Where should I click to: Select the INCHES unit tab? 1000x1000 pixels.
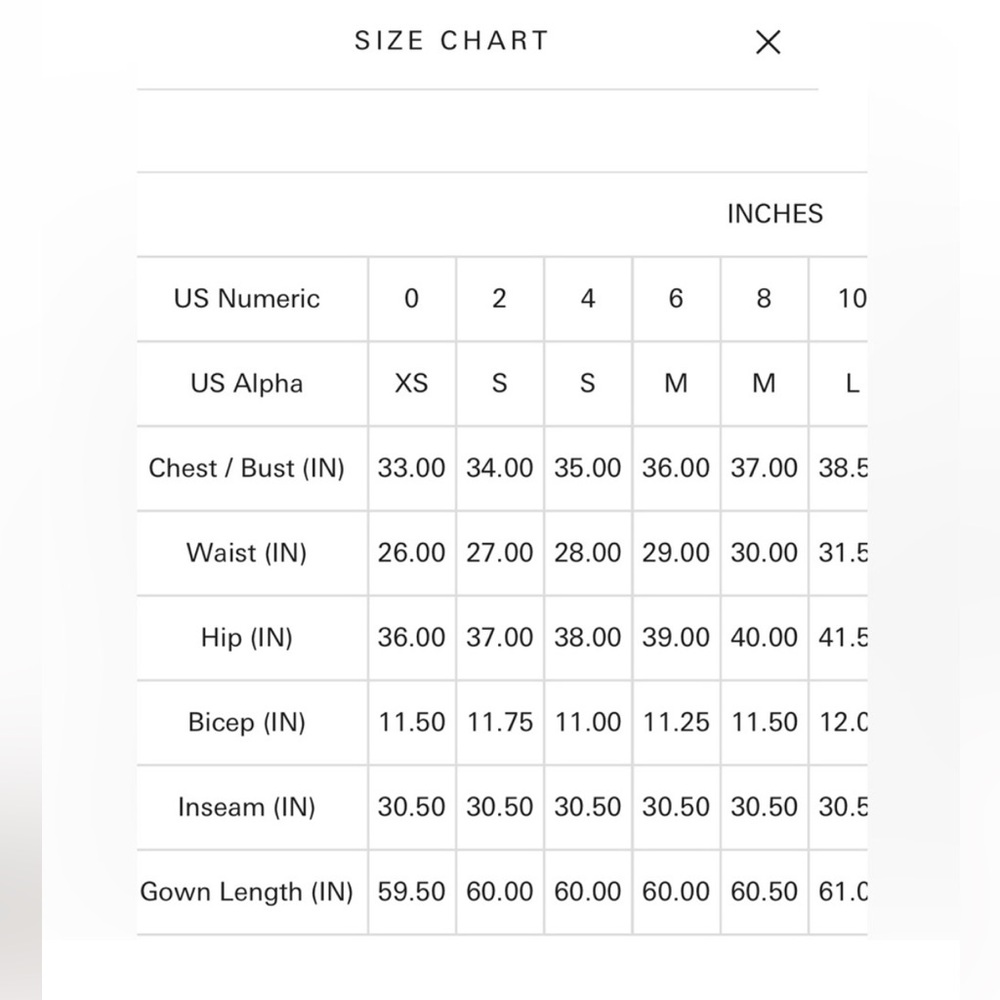pos(775,214)
